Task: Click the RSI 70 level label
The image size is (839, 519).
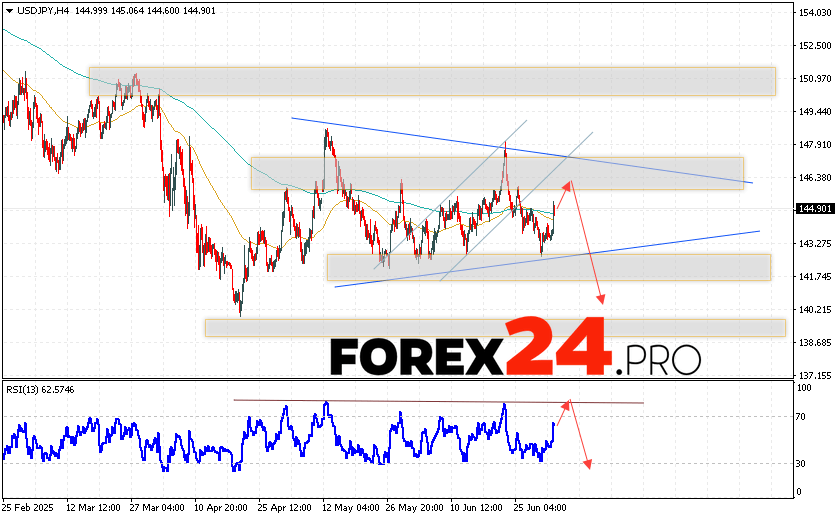Action: pyautogui.click(x=800, y=417)
